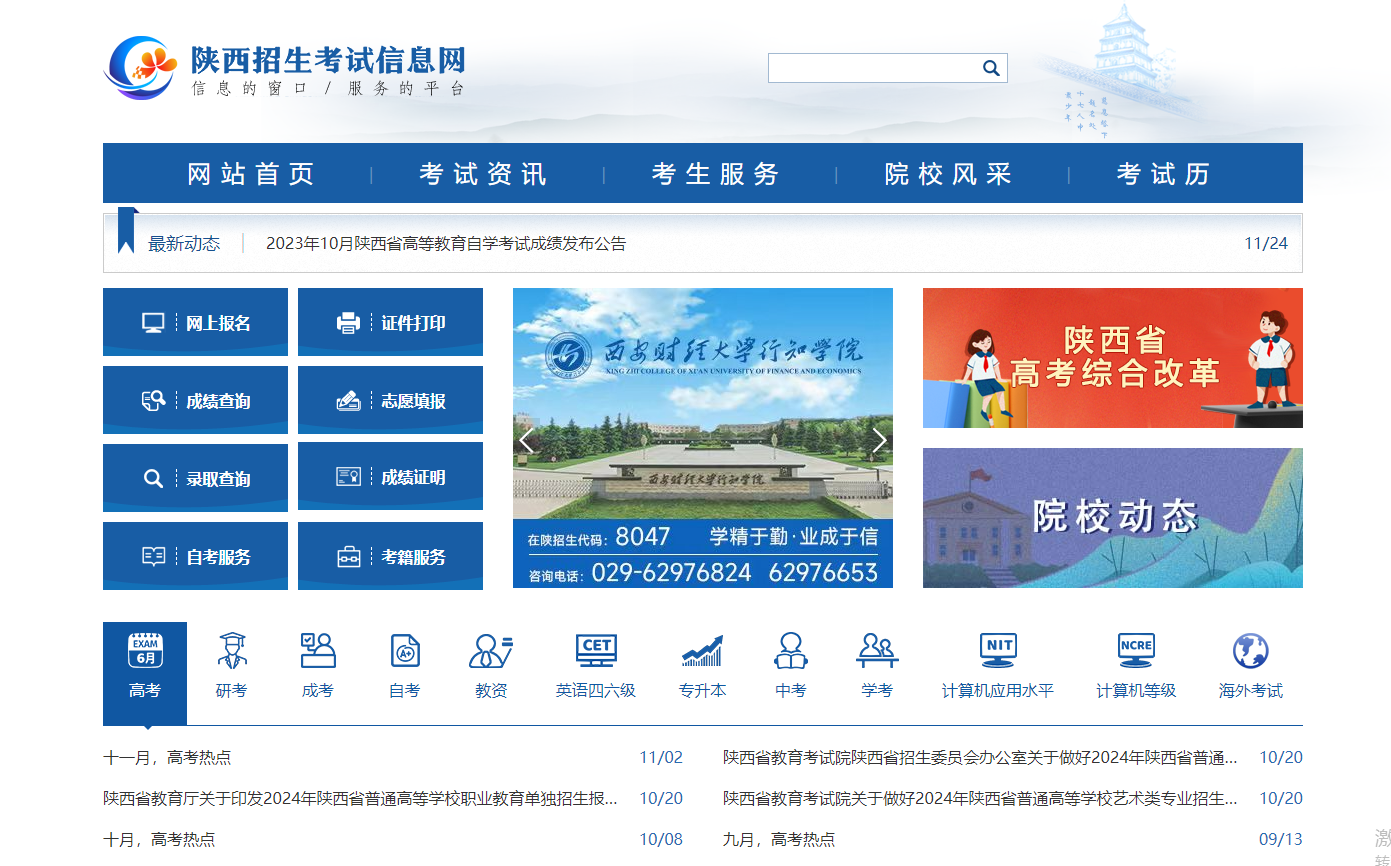Select the 计算机等级 NCRE icon
1391x866 pixels.
(1136, 665)
